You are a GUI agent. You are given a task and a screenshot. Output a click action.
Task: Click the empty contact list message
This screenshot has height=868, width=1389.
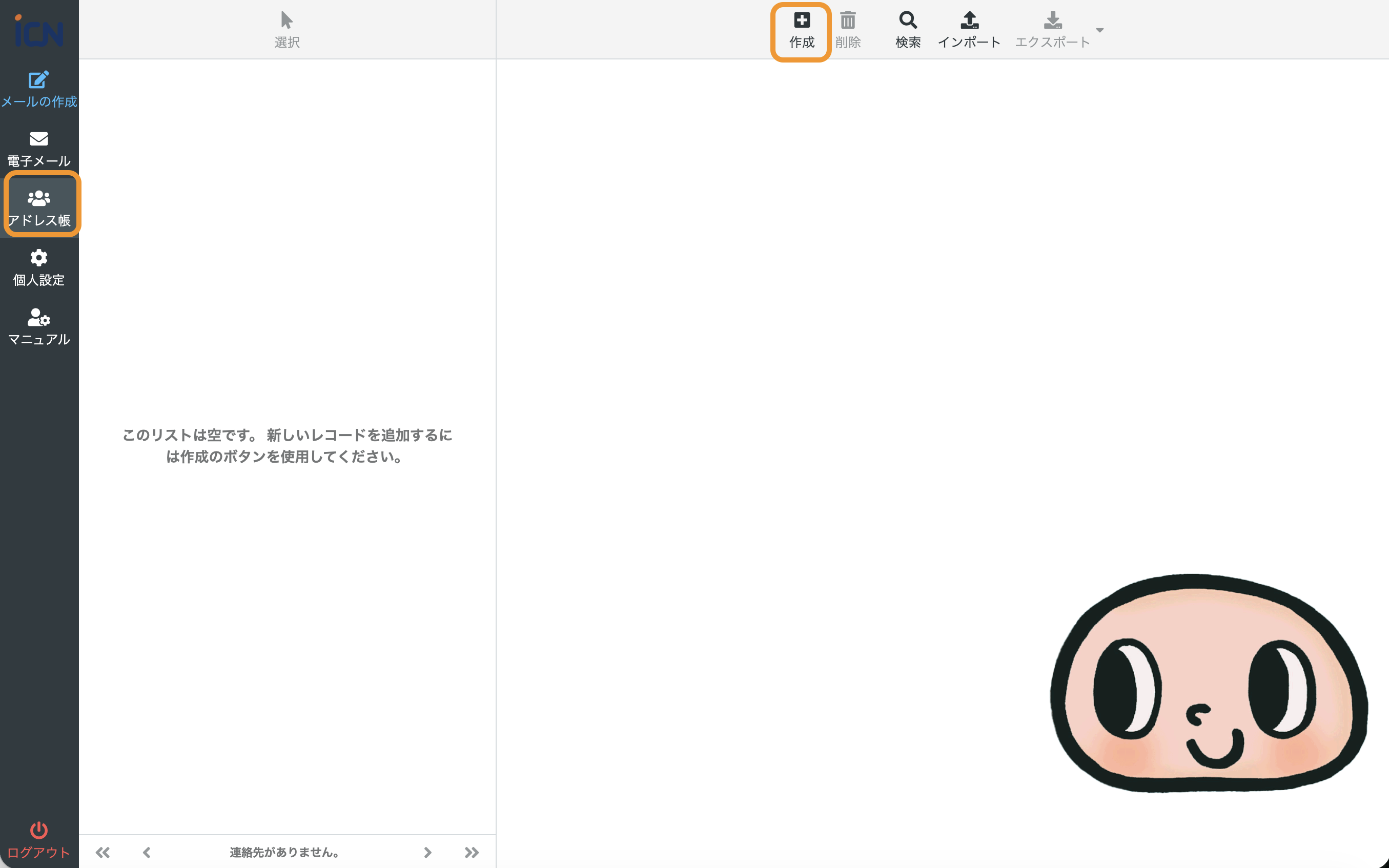coord(287,445)
